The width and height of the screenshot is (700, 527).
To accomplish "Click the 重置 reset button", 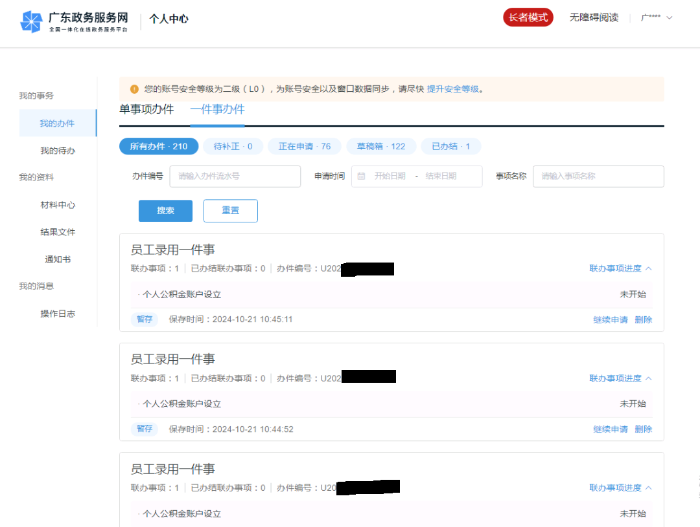I will click(230, 211).
